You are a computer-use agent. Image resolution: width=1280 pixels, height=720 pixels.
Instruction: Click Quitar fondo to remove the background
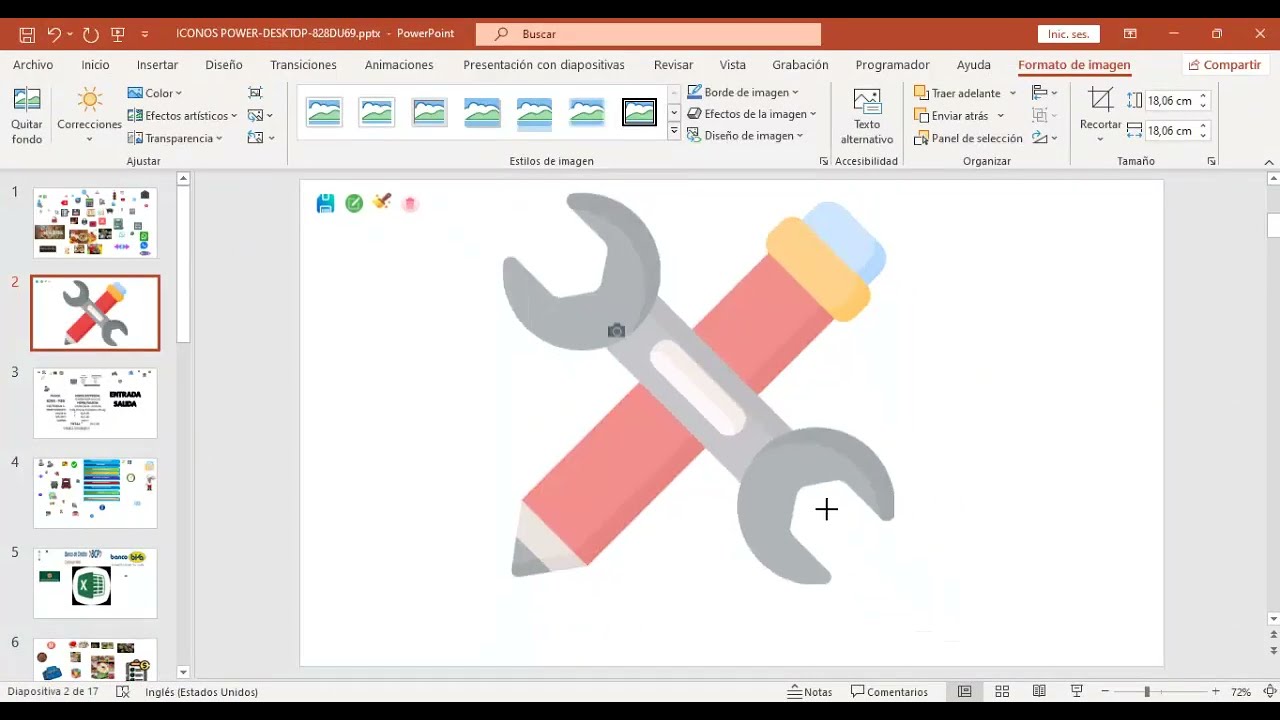27,116
